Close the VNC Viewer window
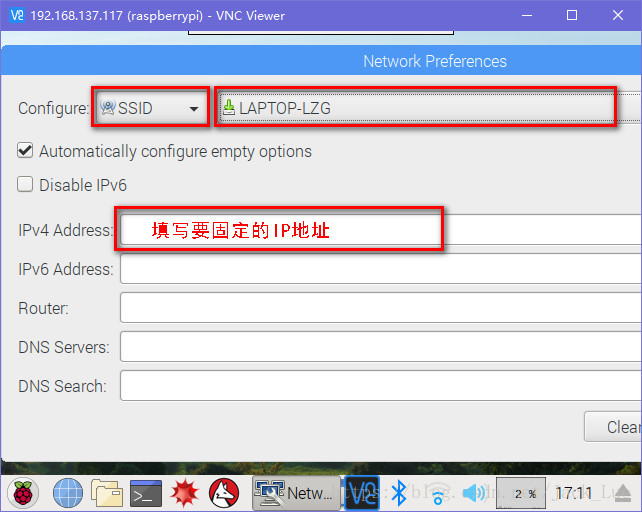This screenshot has height=512, width=642. tap(618, 16)
